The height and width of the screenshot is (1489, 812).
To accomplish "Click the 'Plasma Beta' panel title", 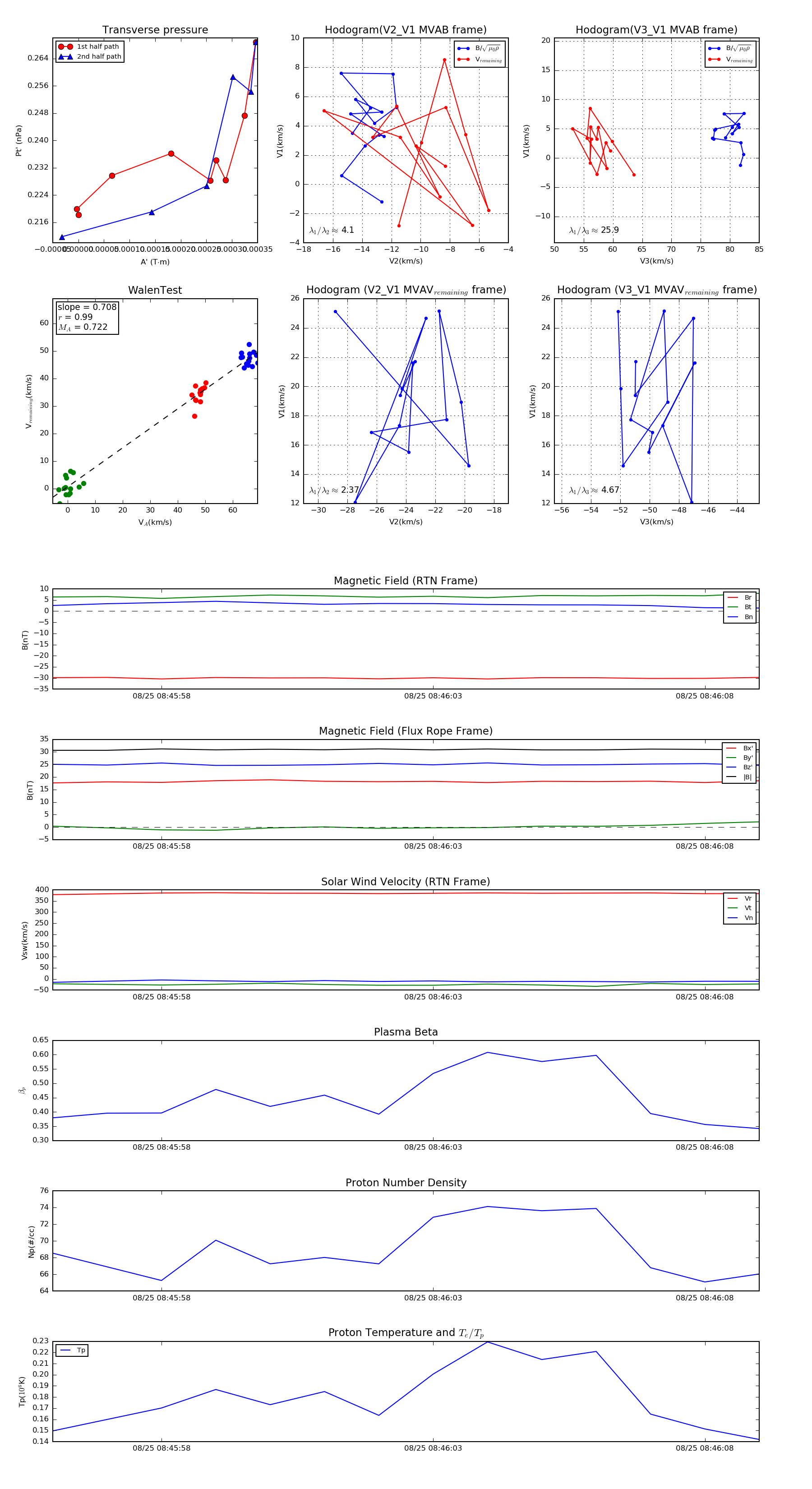I will (x=406, y=1032).
